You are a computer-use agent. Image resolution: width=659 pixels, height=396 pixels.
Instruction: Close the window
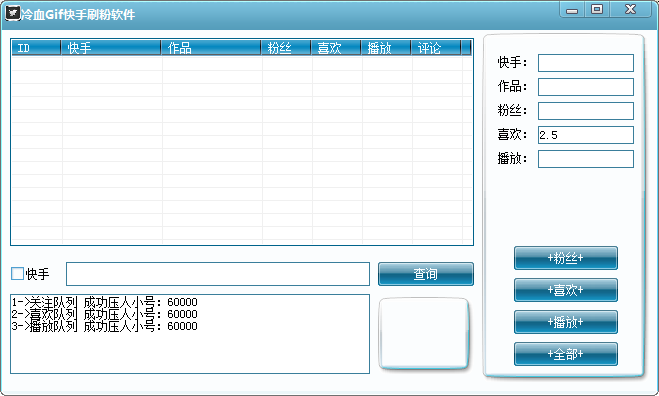[x=630, y=10]
